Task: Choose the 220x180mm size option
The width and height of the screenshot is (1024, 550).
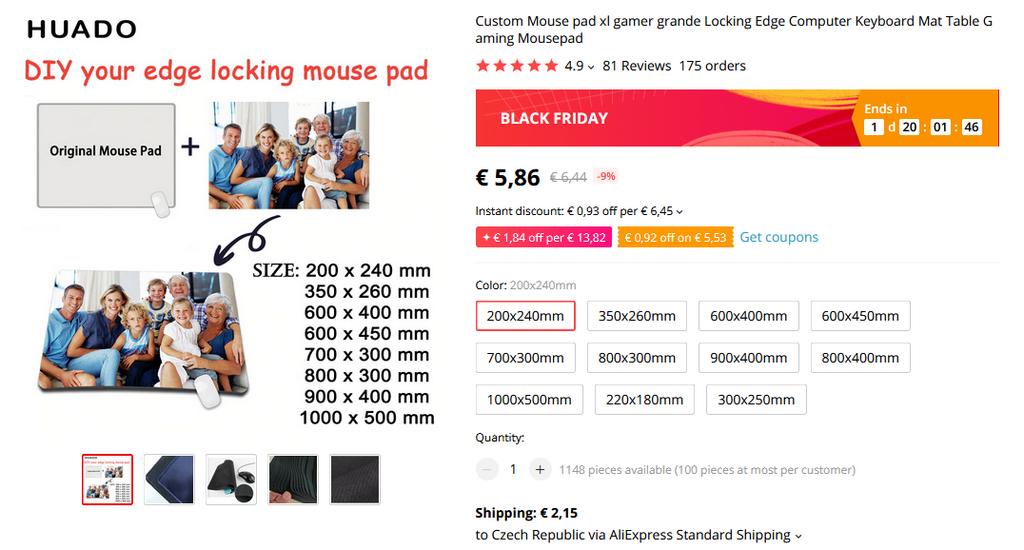Action: coord(645,399)
